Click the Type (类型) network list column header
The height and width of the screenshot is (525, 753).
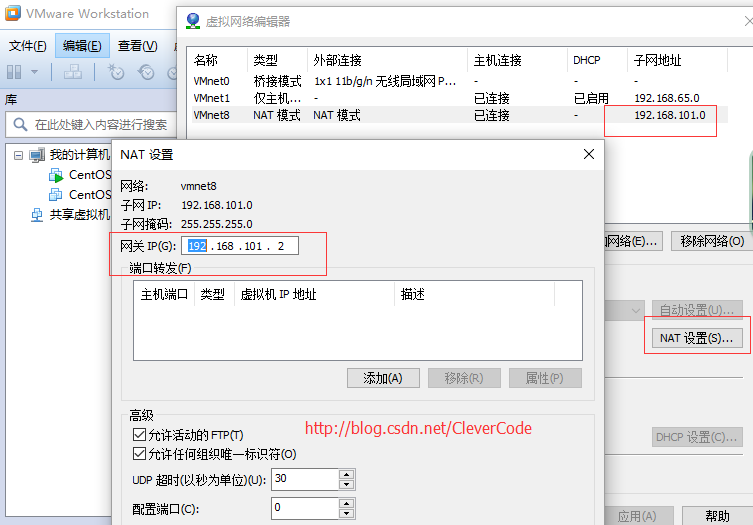point(278,60)
